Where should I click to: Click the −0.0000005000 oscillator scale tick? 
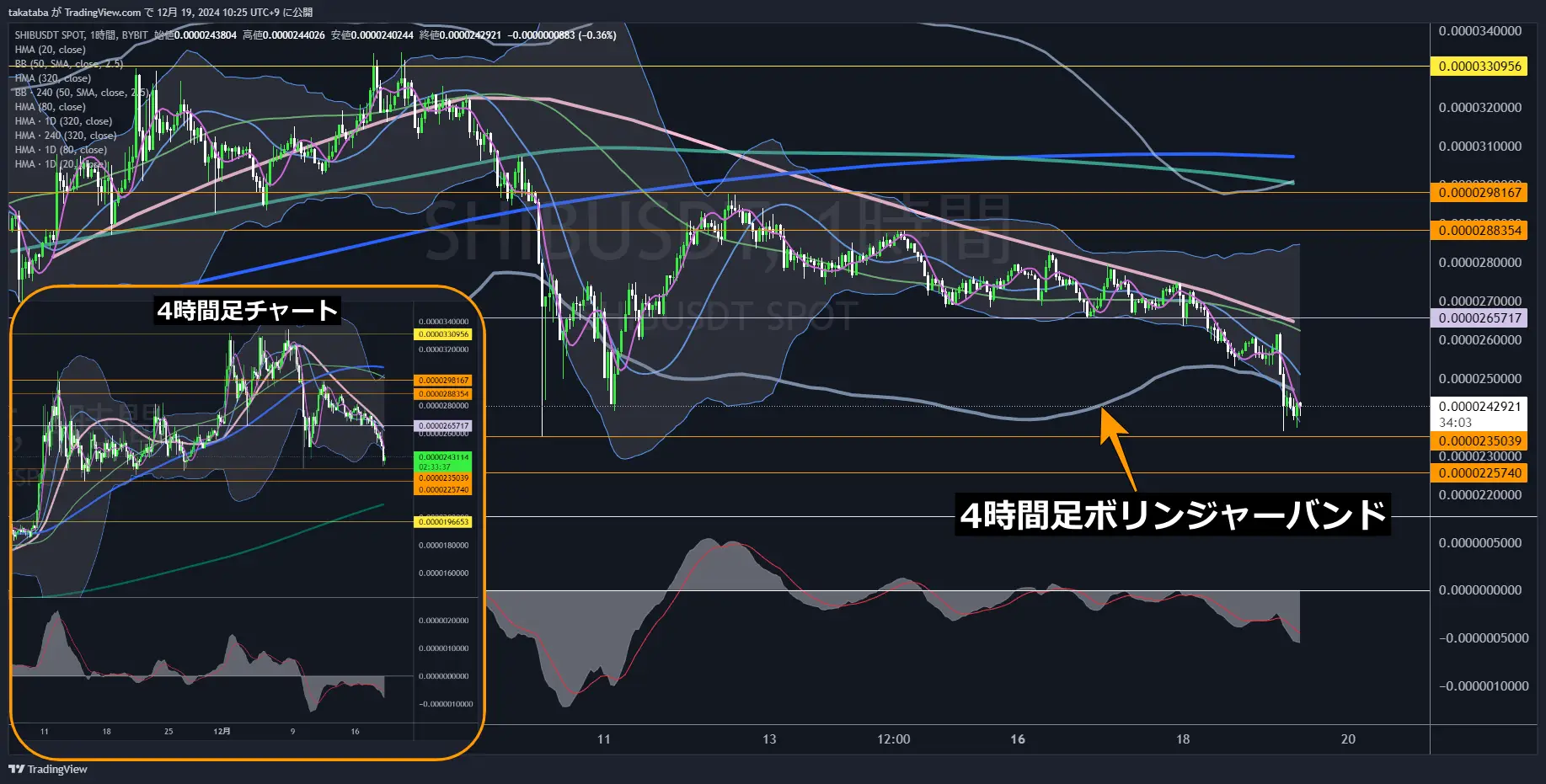coord(1484,637)
